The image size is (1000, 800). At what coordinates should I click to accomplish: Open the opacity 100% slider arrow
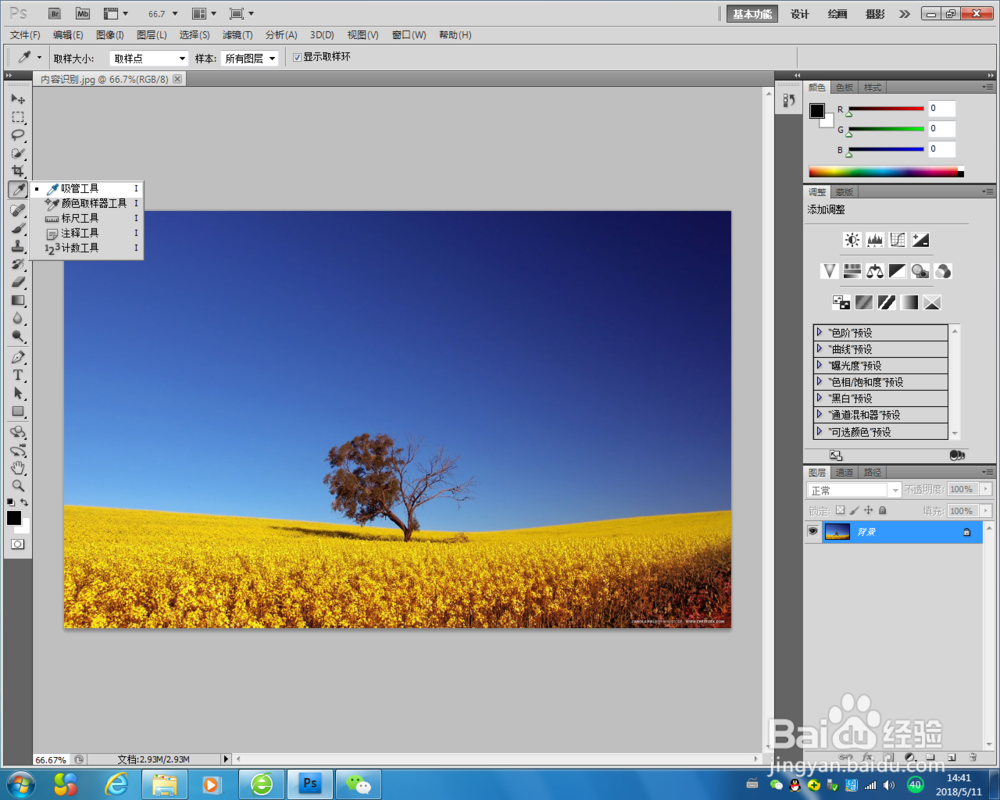pyautogui.click(x=986, y=489)
